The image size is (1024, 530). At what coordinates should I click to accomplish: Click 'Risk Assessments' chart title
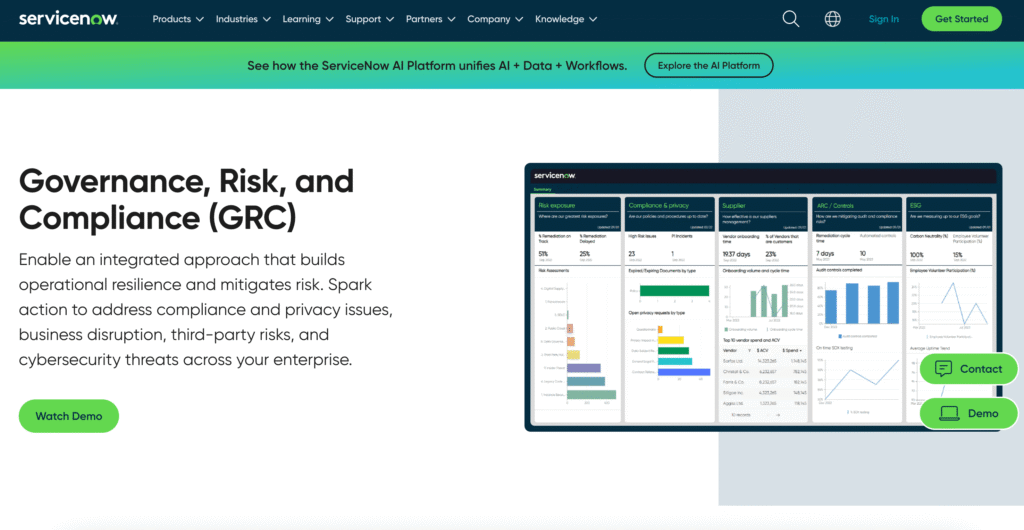(554, 270)
